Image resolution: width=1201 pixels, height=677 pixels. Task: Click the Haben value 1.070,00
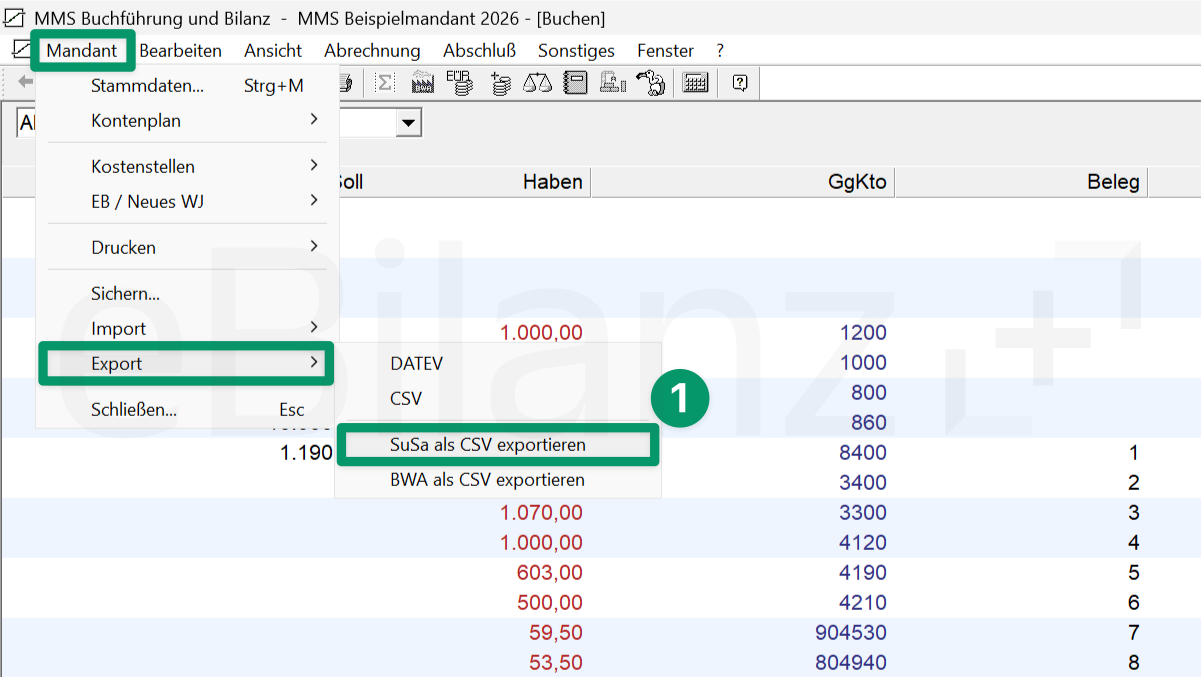[x=539, y=513]
